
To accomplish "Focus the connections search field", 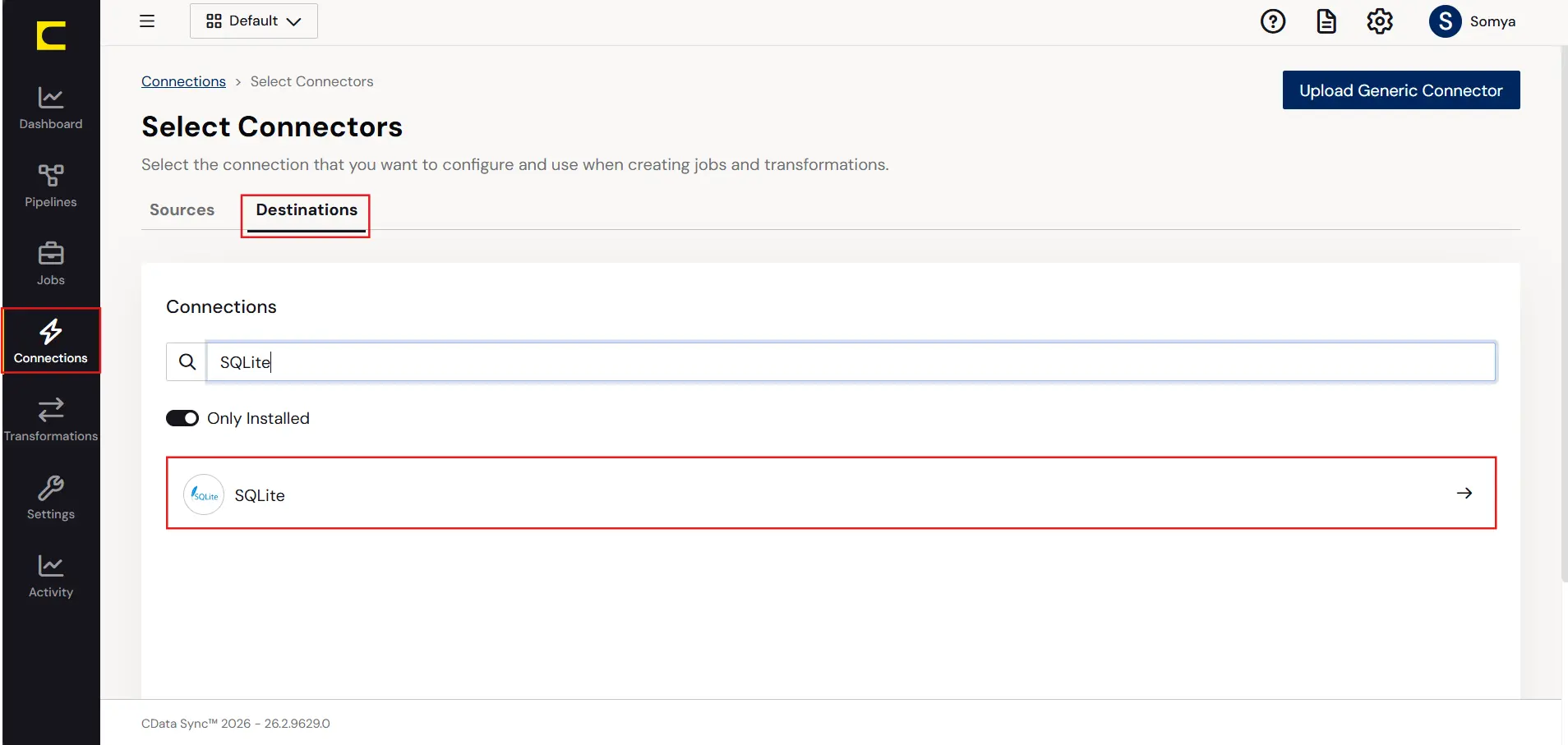I will pyautogui.click(x=851, y=362).
